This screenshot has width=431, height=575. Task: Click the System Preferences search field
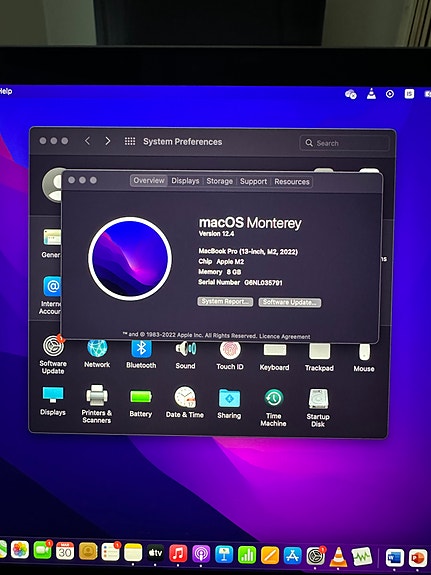click(x=344, y=143)
